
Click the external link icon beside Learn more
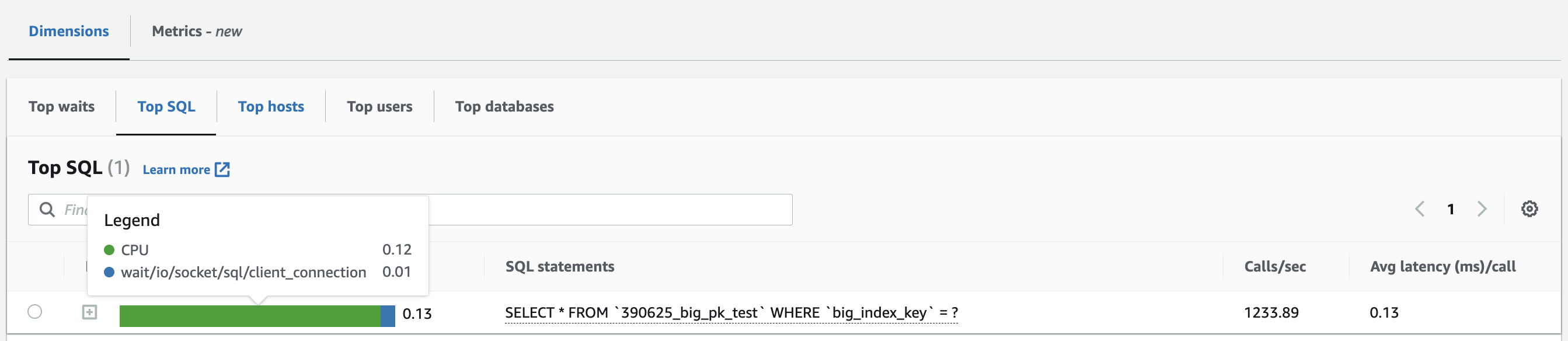coord(223,170)
